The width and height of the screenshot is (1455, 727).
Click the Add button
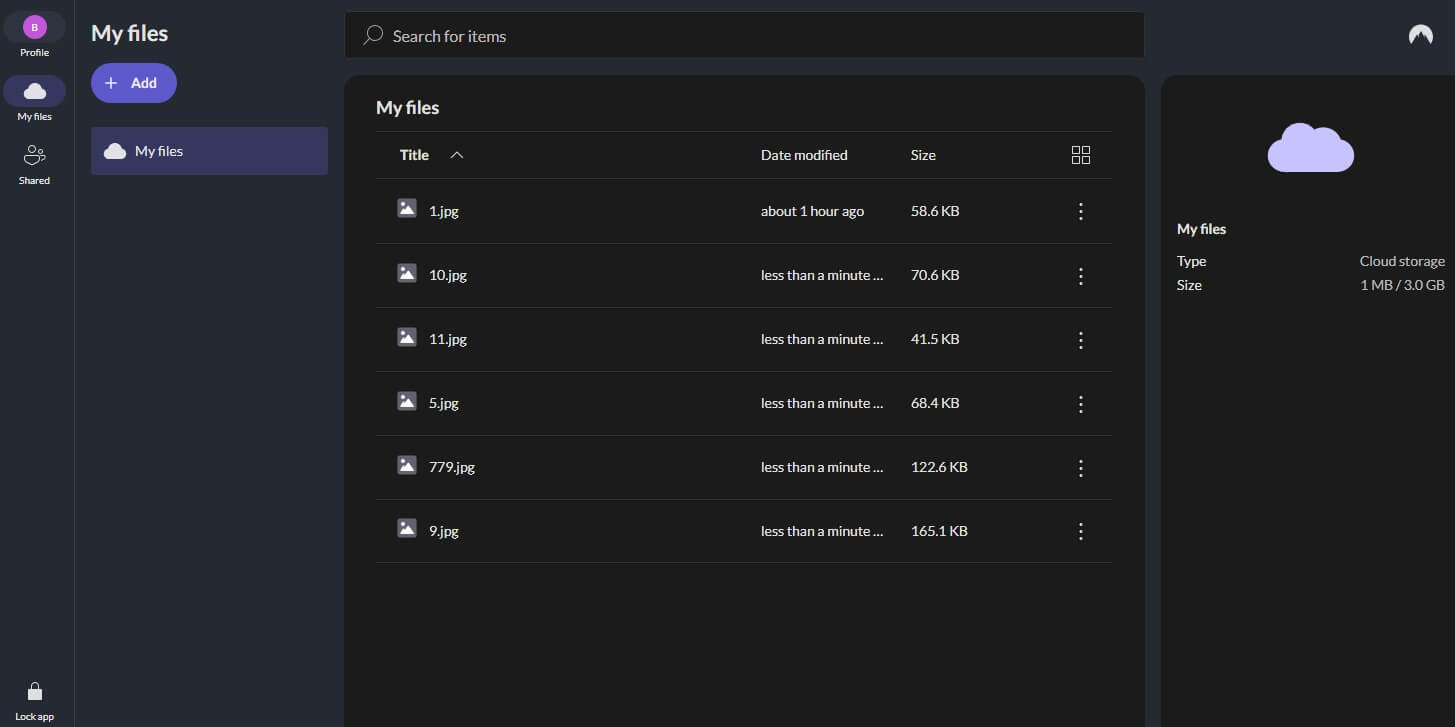tap(134, 83)
